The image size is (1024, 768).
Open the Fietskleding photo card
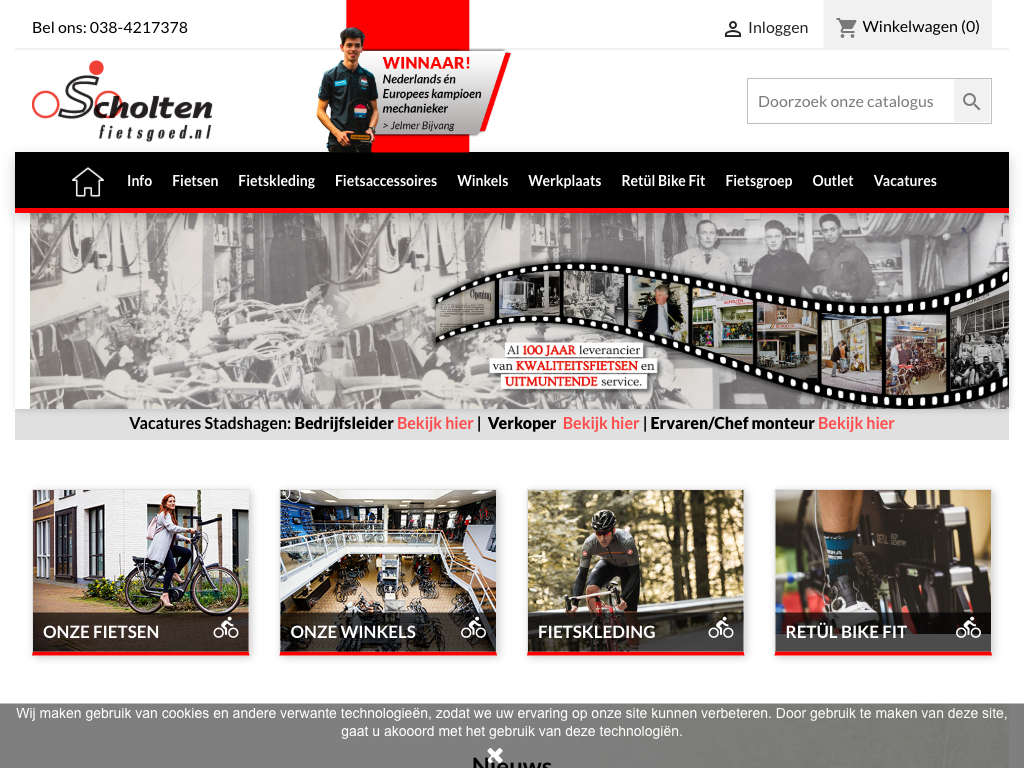[x=635, y=572]
